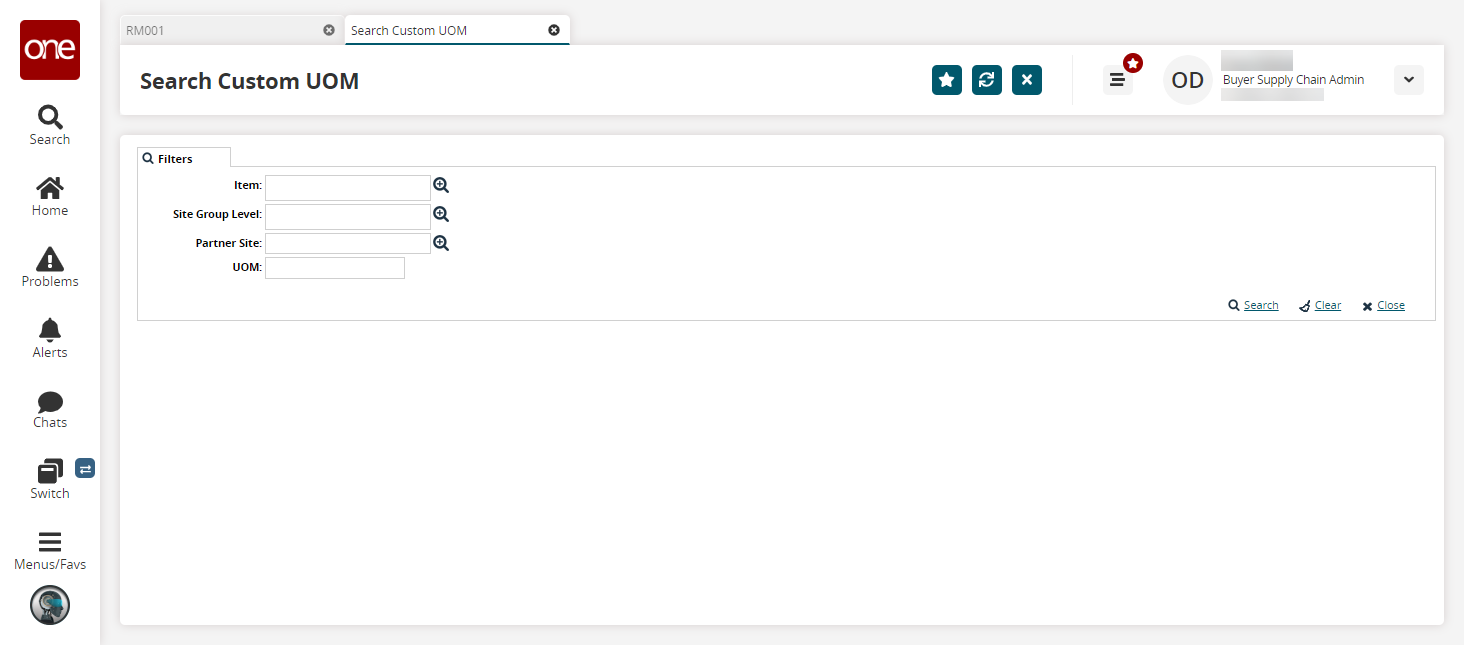Select the Filters tab

pyautogui.click(x=184, y=158)
